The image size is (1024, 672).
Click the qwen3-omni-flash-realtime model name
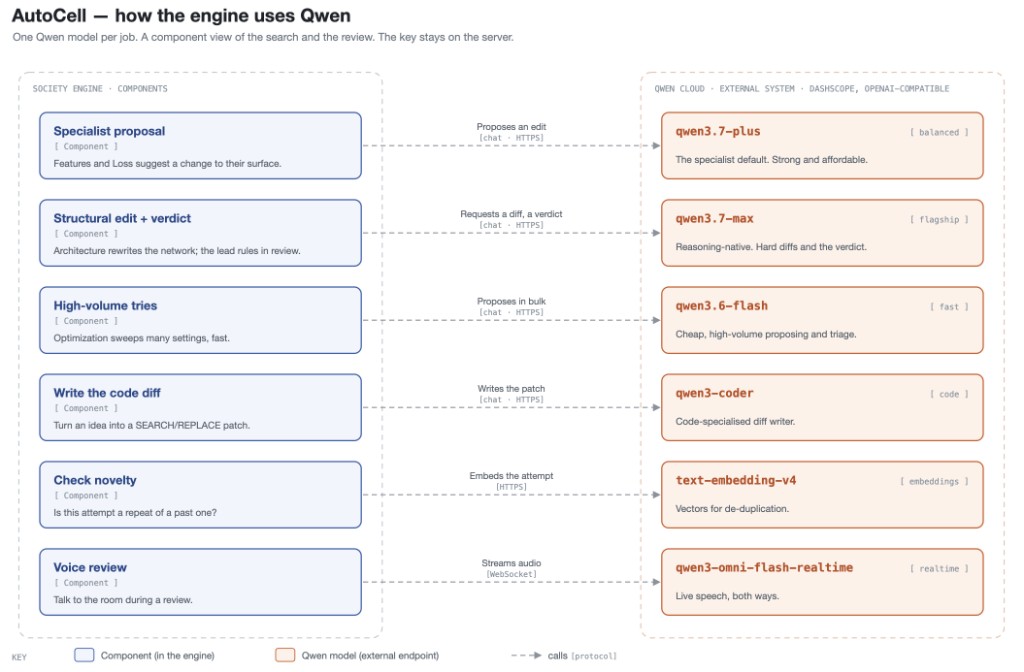[x=764, y=568]
